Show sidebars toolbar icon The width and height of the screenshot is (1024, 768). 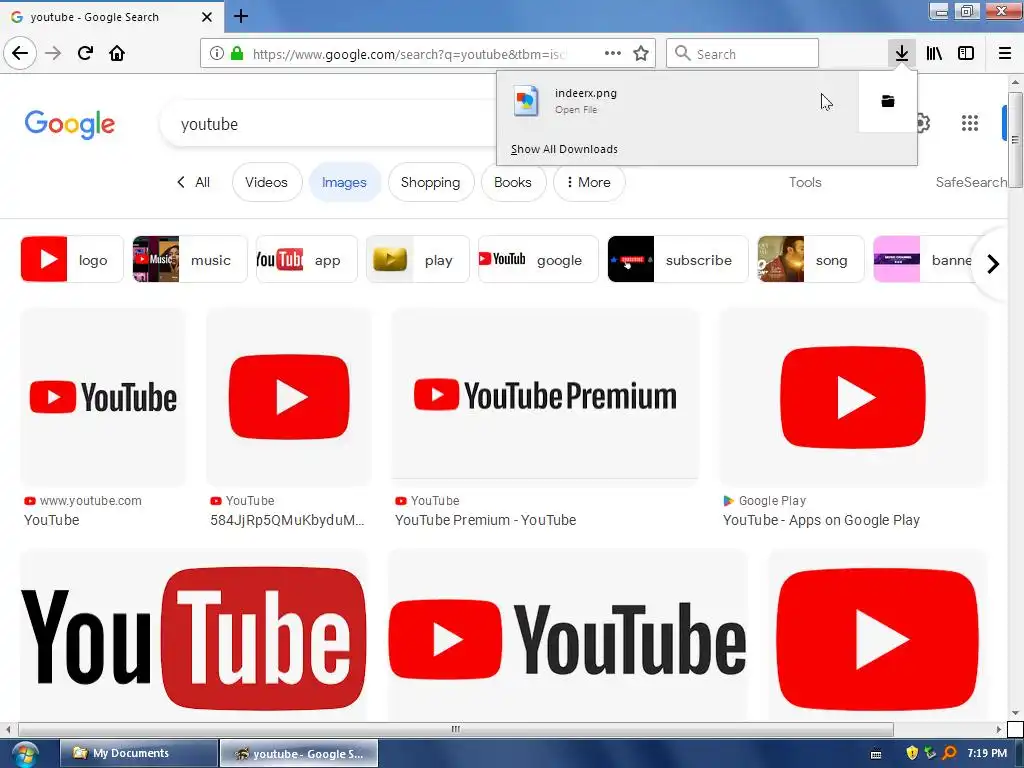click(x=966, y=53)
